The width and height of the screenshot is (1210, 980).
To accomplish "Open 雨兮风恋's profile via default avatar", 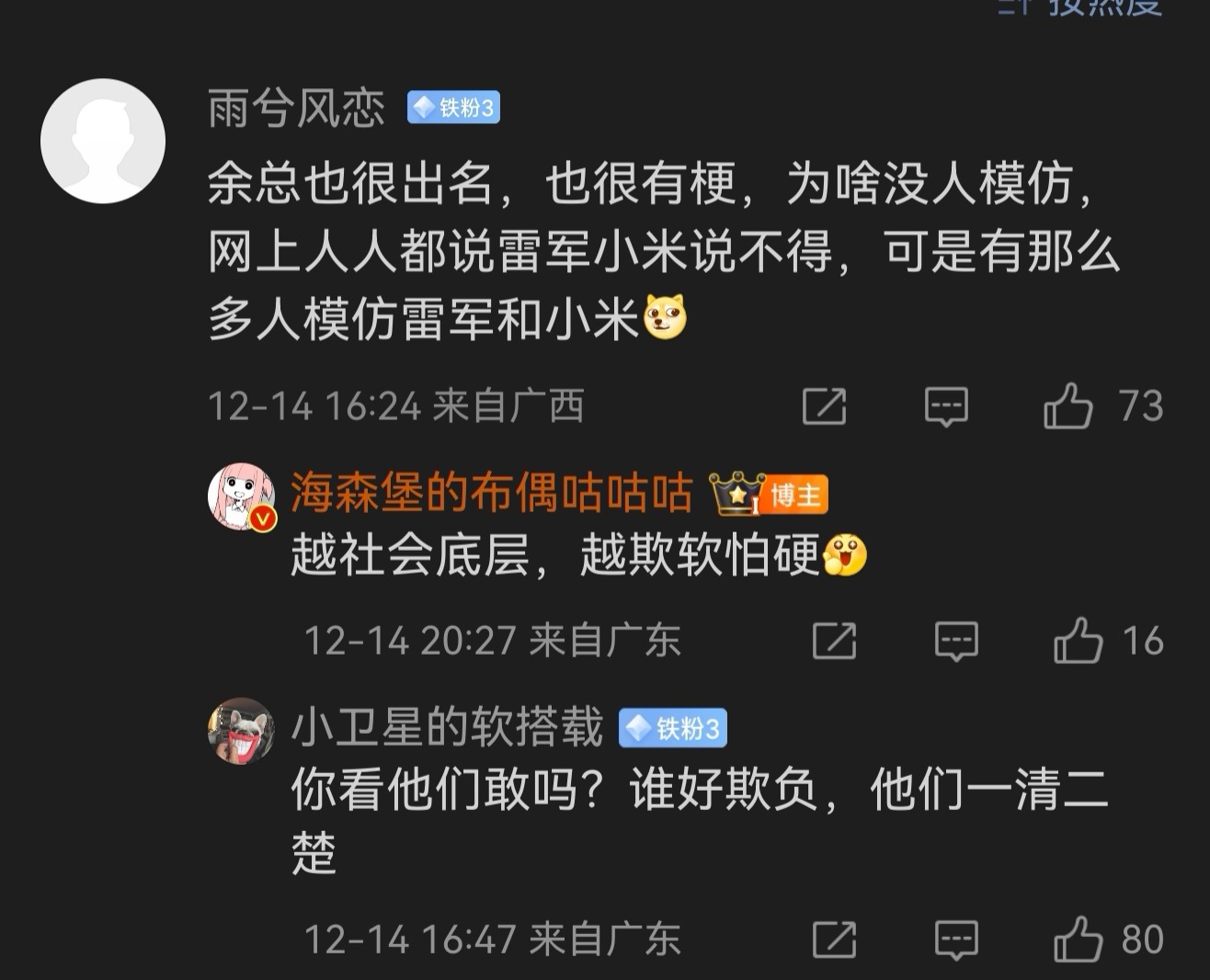I will (103, 141).
